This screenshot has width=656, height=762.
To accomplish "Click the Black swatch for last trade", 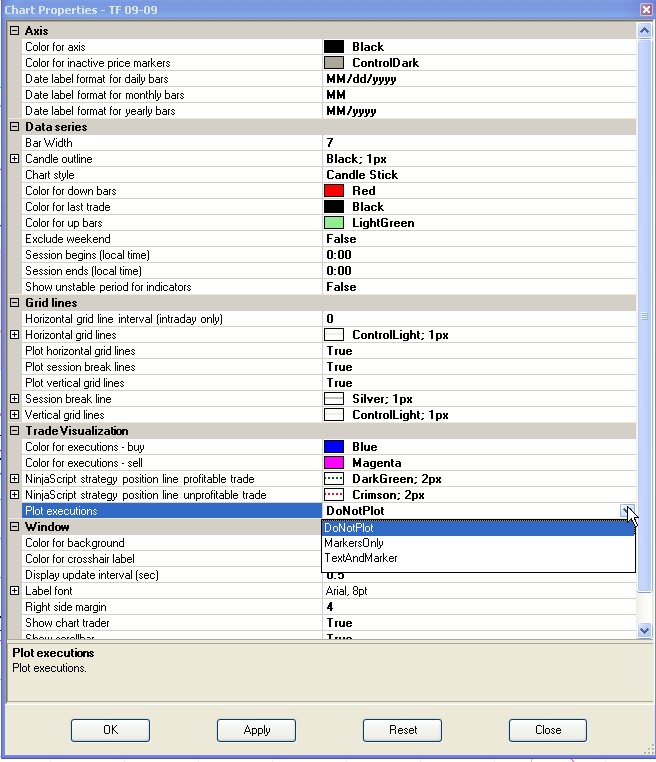I will pos(334,207).
